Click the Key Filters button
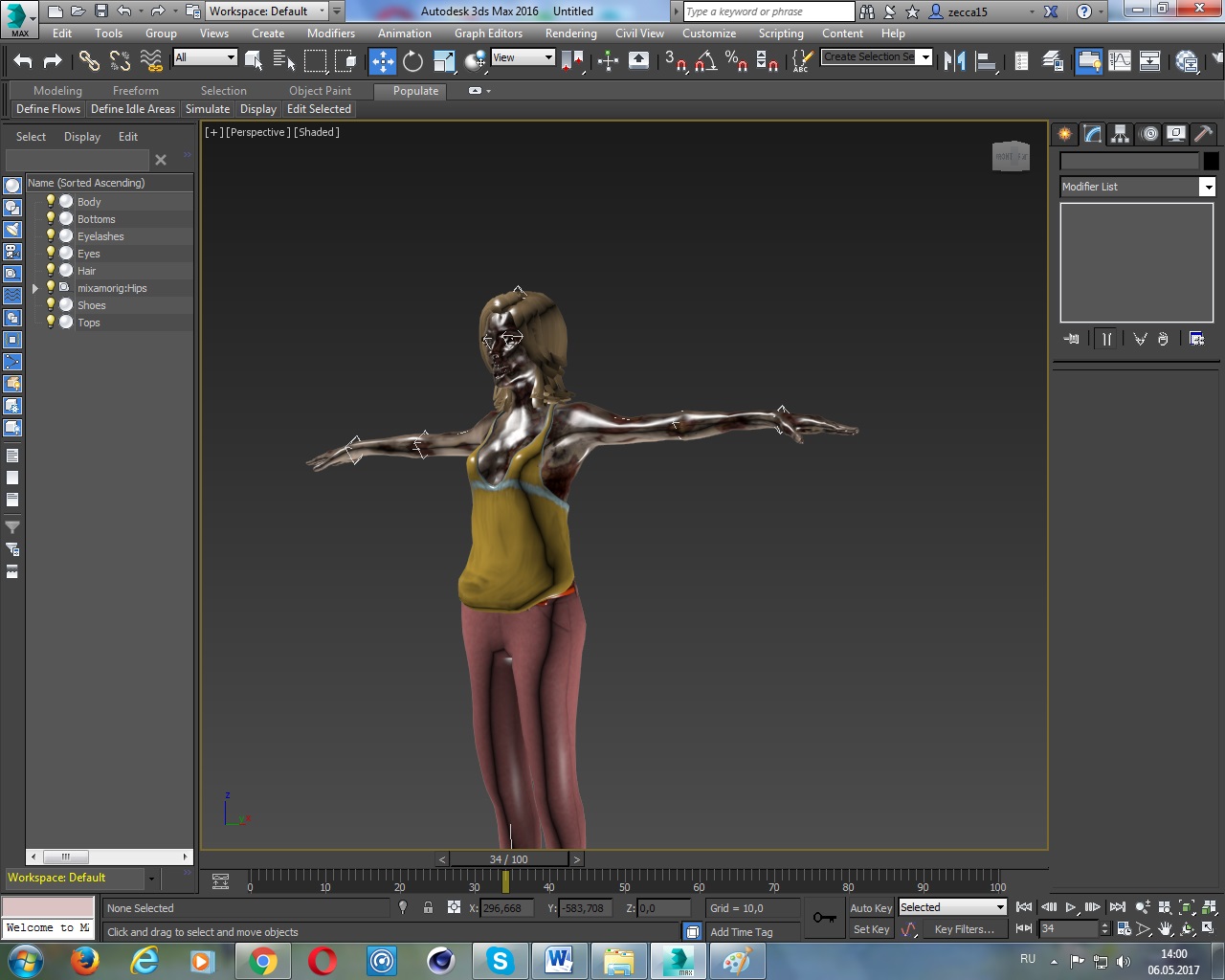 pos(964,929)
